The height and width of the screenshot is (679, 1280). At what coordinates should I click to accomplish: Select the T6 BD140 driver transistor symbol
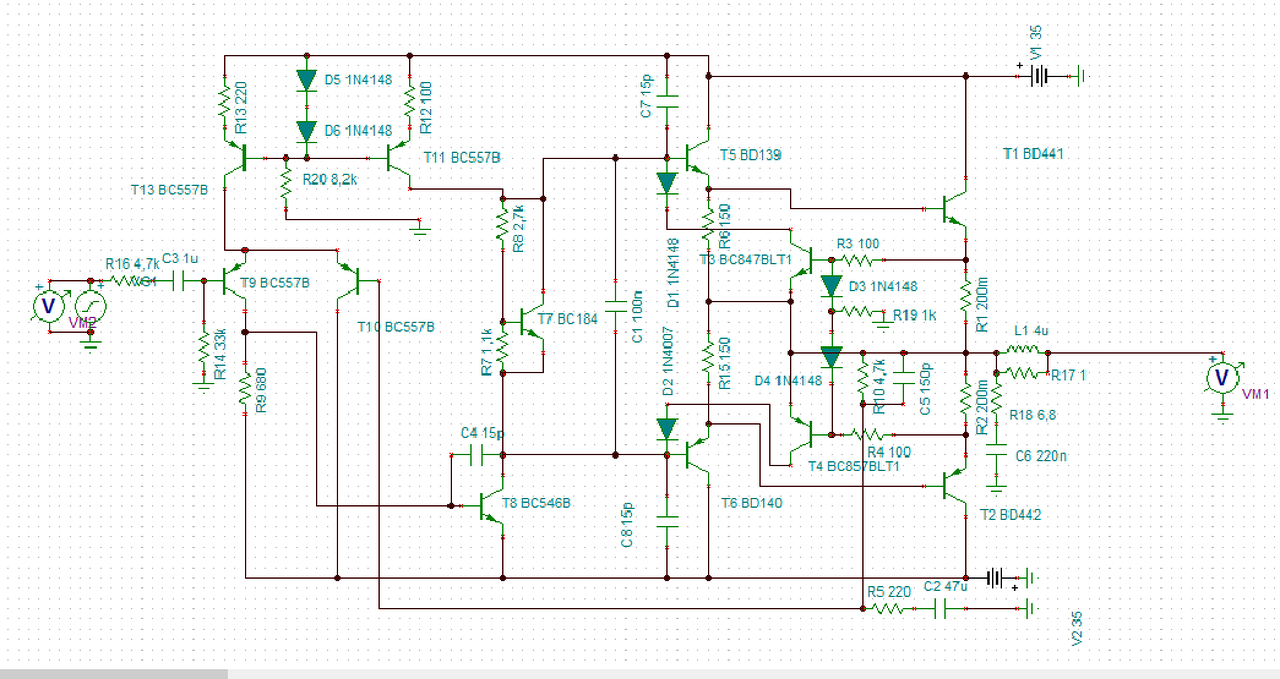pyautogui.click(x=696, y=455)
